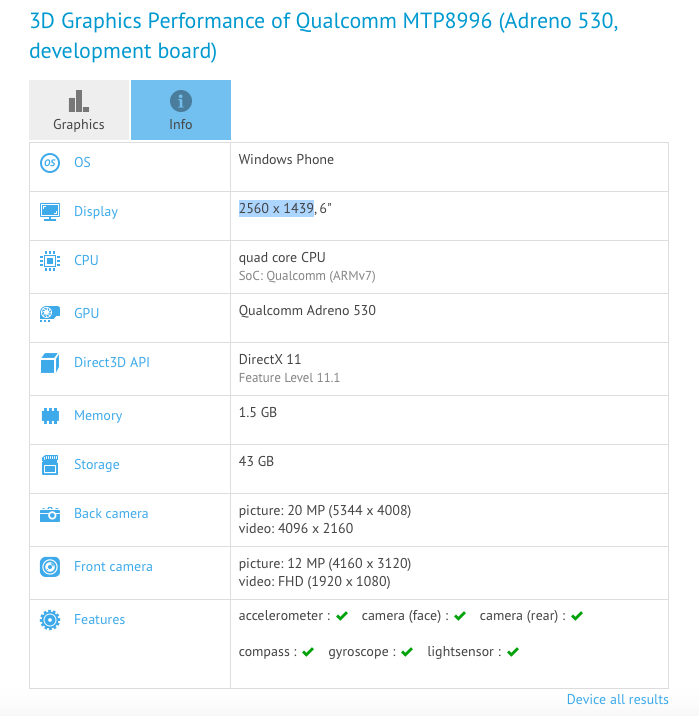
Task: Click the Memory chip icon
Action: coord(50,415)
